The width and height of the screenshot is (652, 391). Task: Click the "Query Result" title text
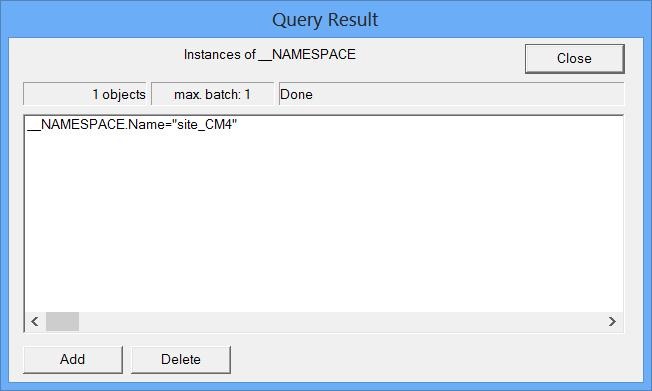click(x=325, y=20)
